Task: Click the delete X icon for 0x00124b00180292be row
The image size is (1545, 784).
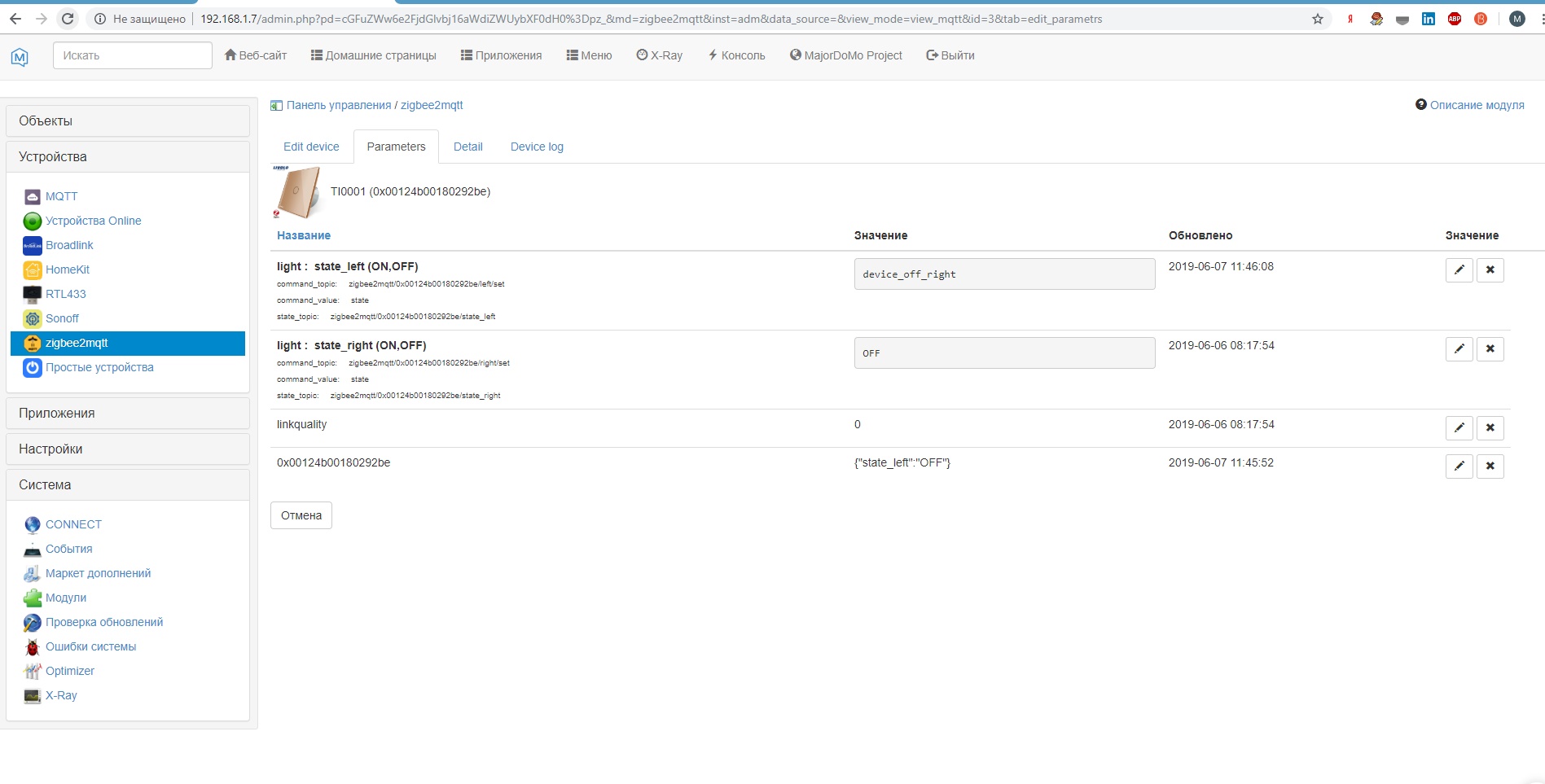Action: pyautogui.click(x=1490, y=466)
